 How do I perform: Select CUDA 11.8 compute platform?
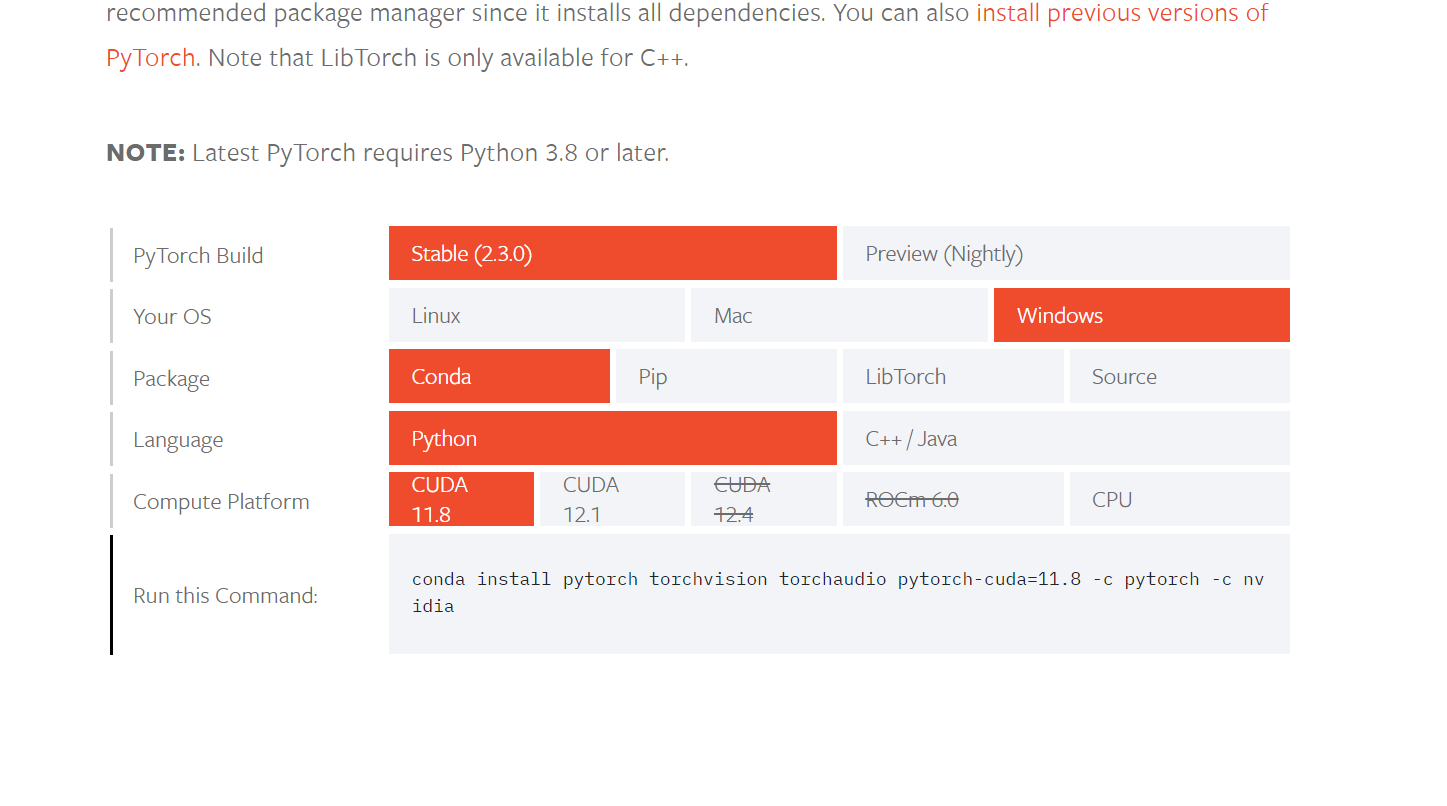(x=461, y=499)
